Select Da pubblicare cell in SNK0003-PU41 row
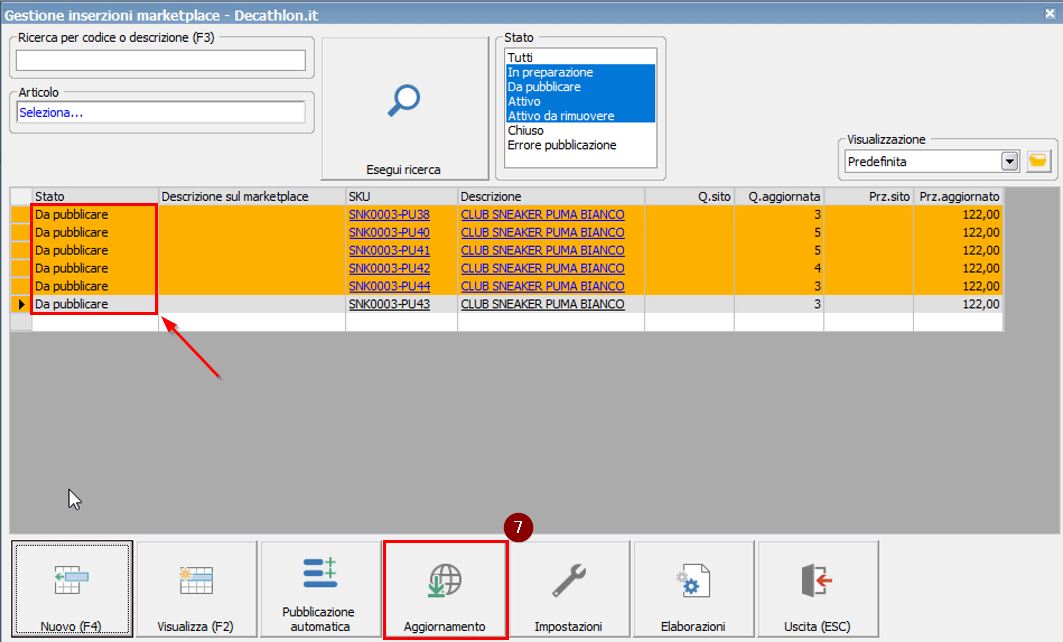The width and height of the screenshot is (1063, 642). pyautogui.click(x=95, y=250)
